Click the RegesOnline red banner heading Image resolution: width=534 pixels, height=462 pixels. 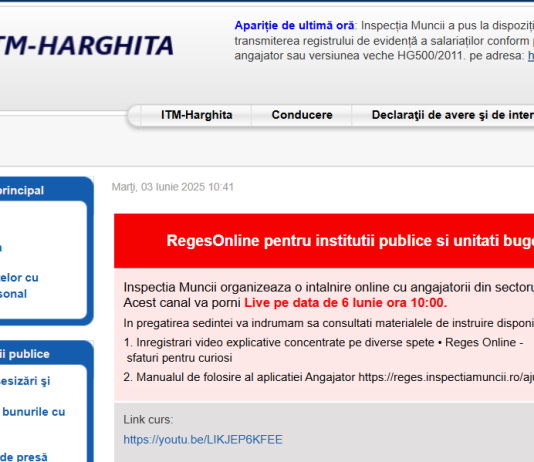coord(350,241)
